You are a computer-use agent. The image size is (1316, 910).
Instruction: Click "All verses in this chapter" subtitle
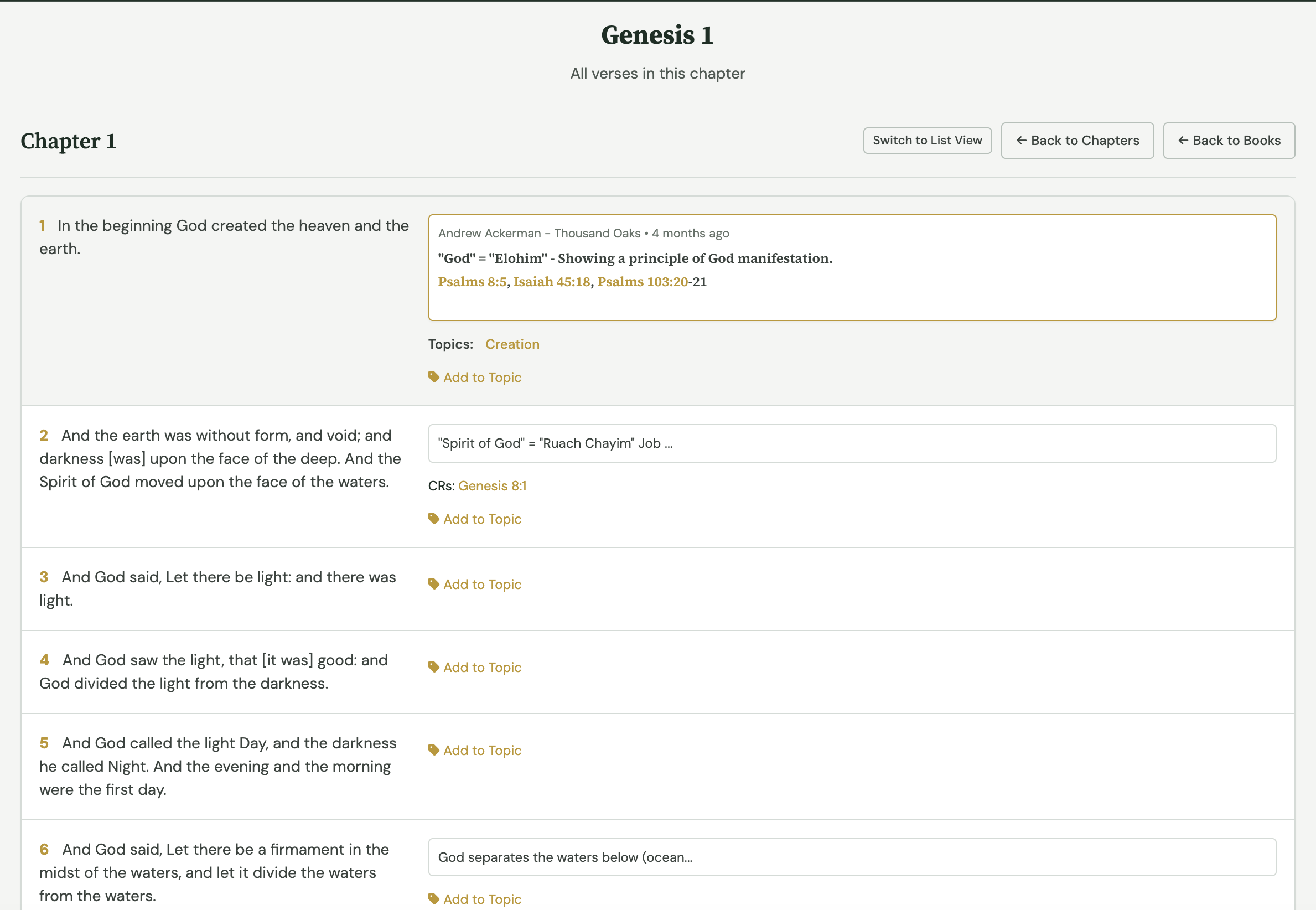pos(657,74)
